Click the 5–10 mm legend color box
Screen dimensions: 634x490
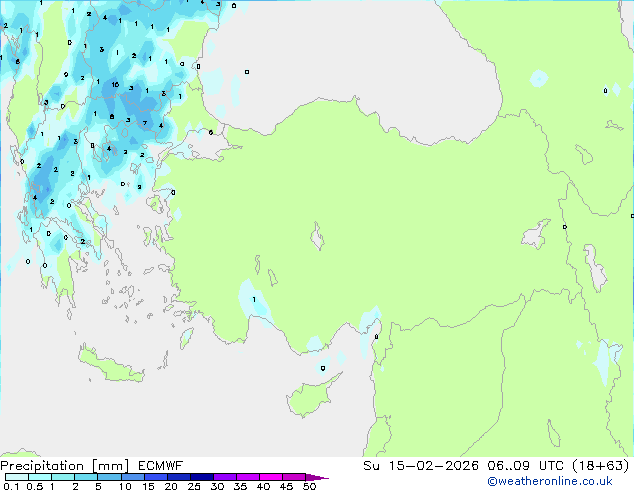(x=109, y=477)
